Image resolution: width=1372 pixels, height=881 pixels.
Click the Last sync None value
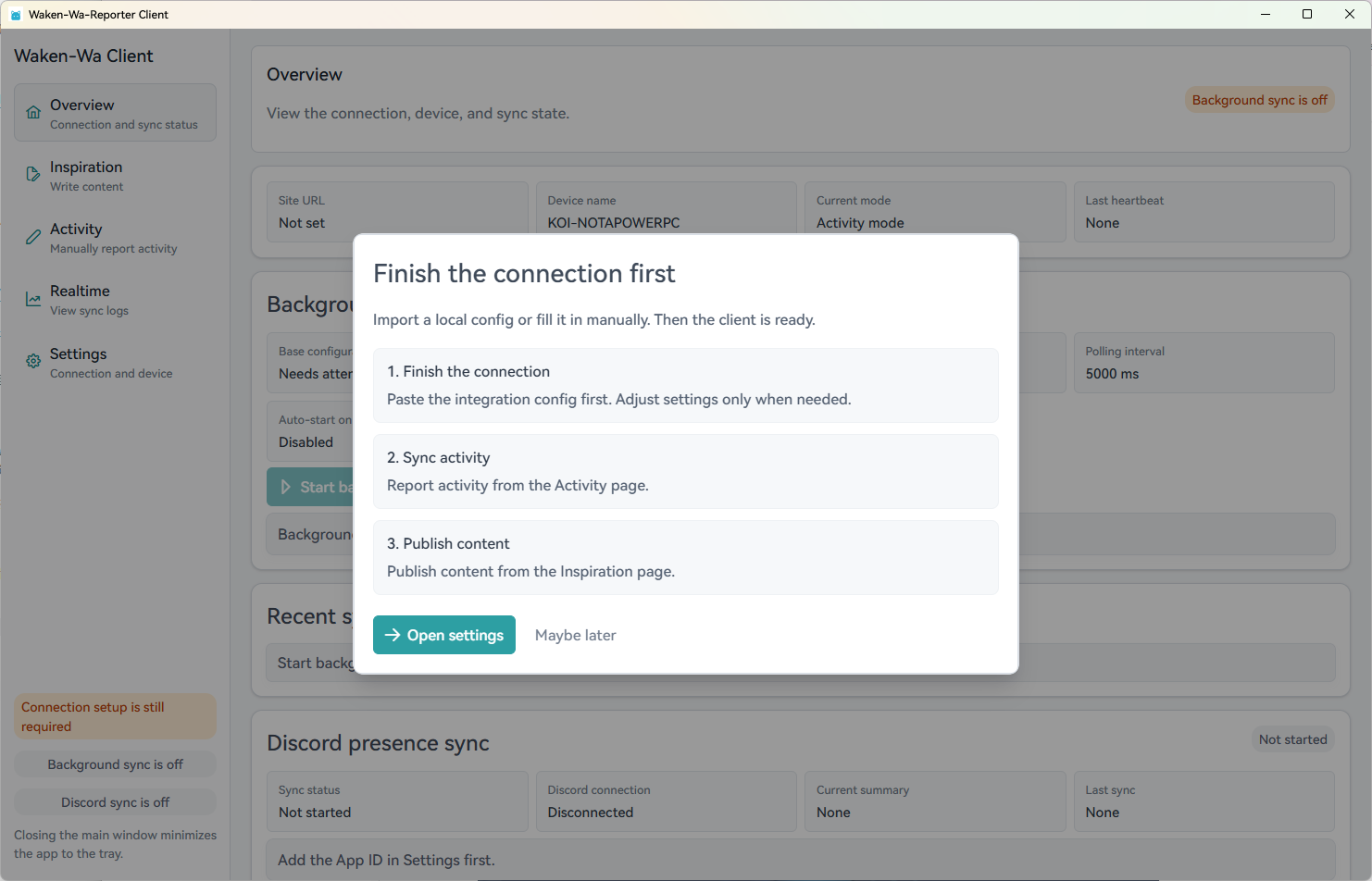1103,813
